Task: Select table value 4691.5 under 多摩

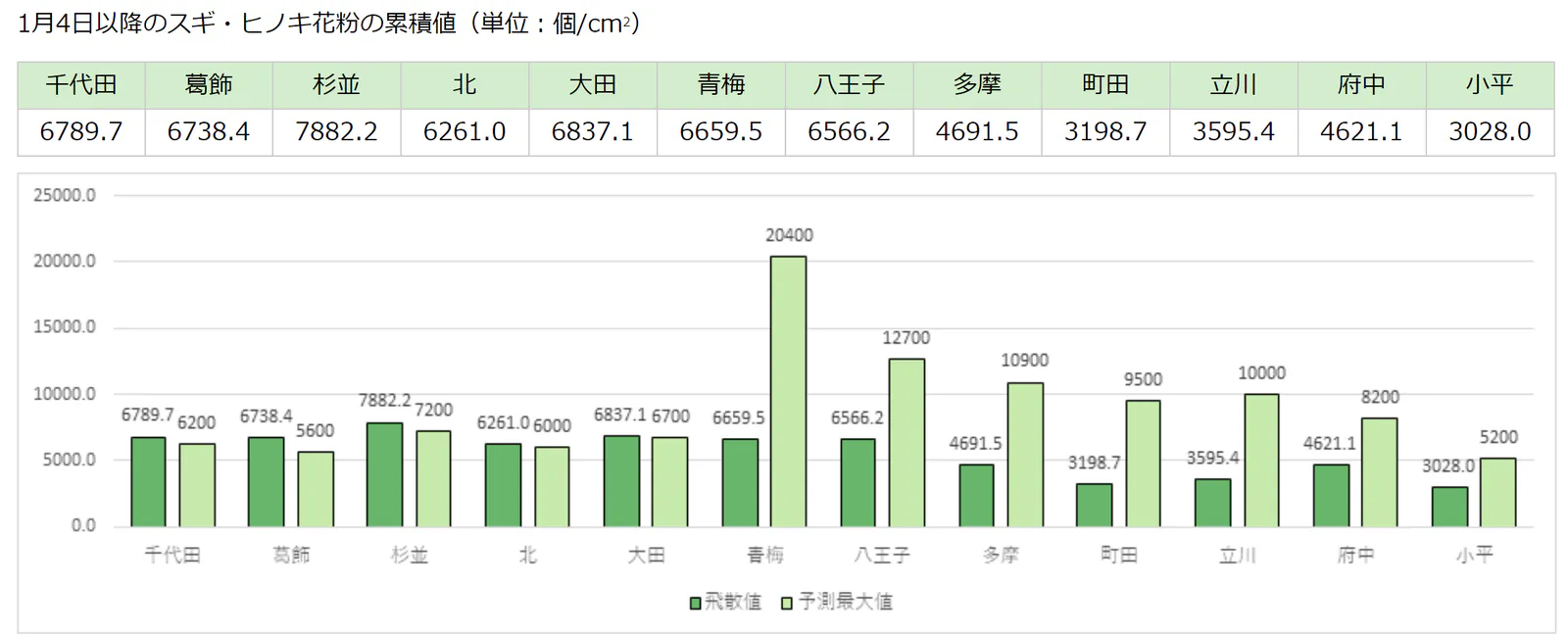Action: (x=977, y=132)
